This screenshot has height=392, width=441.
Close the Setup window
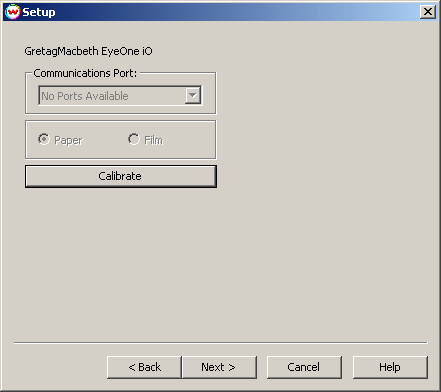pyautogui.click(x=428, y=12)
